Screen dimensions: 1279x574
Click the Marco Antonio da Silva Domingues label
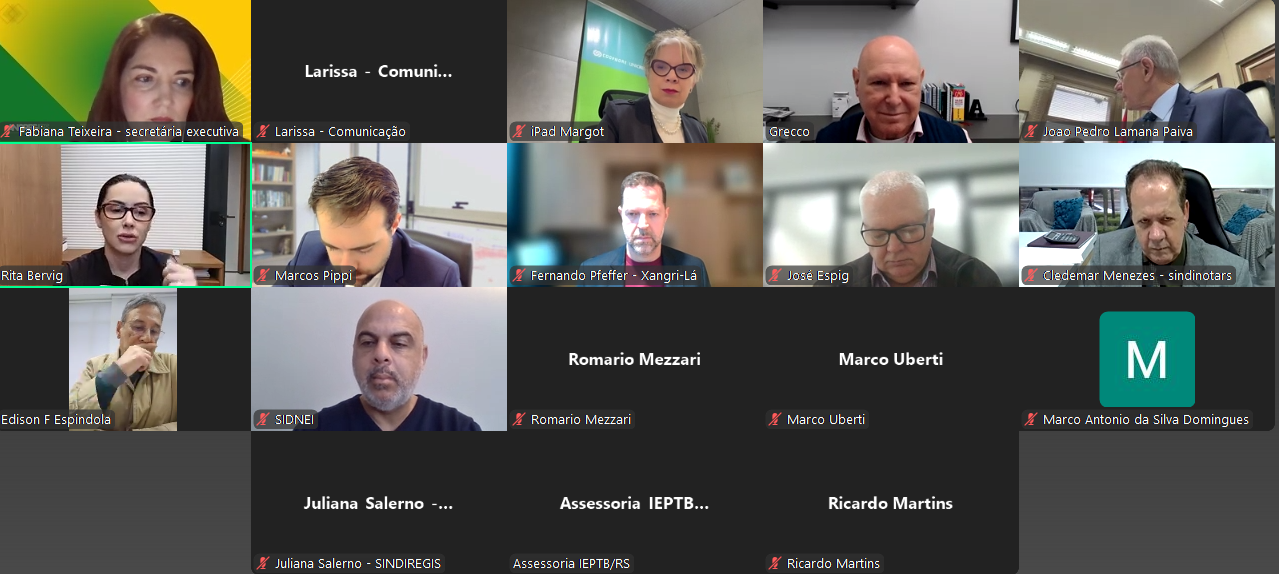[x=1145, y=419]
